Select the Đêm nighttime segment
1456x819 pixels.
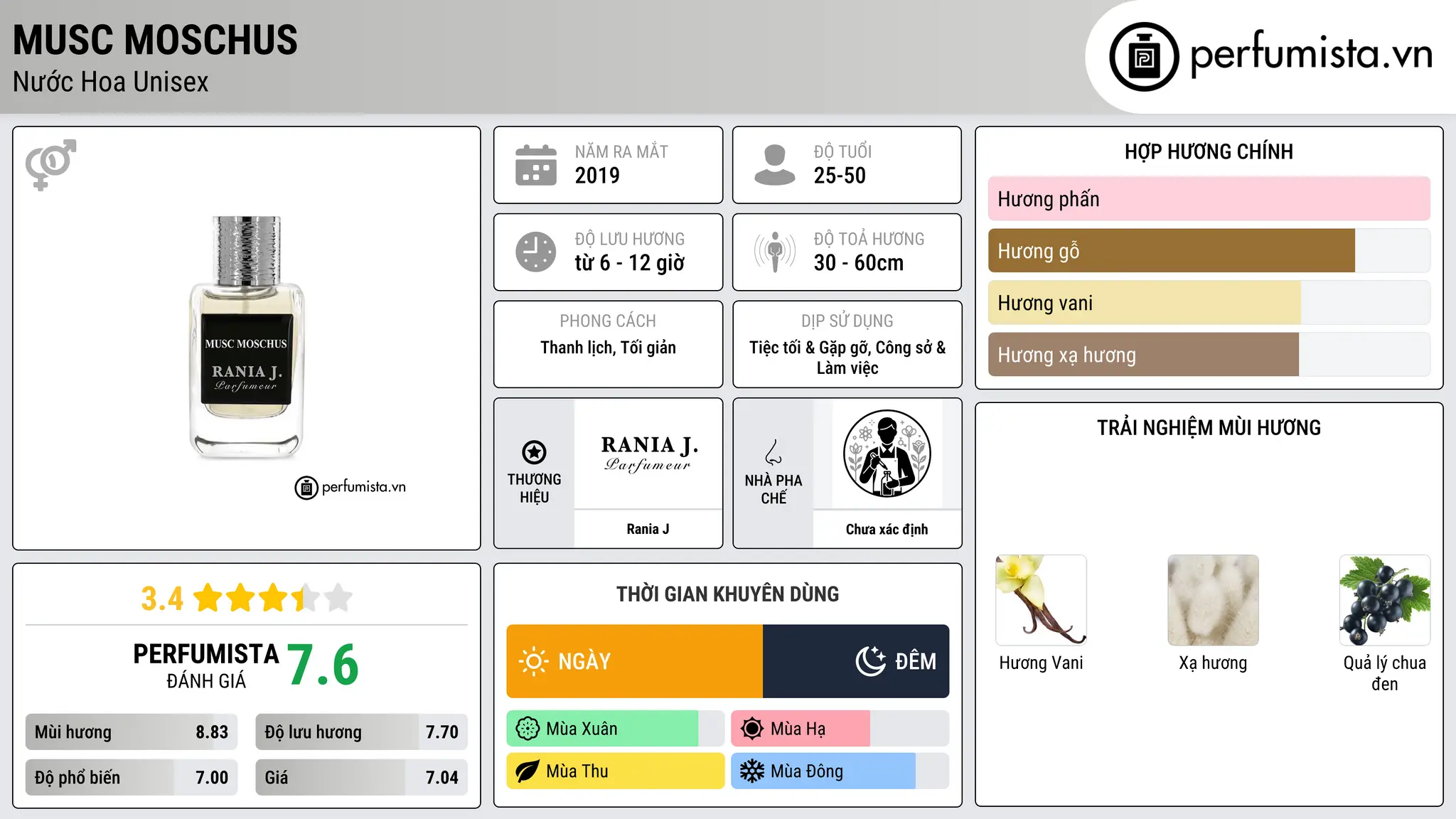(856, 661)
